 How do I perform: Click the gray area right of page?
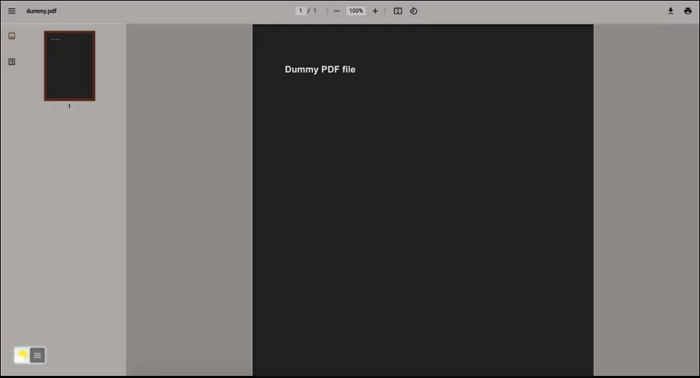click(x=646, y=200)
